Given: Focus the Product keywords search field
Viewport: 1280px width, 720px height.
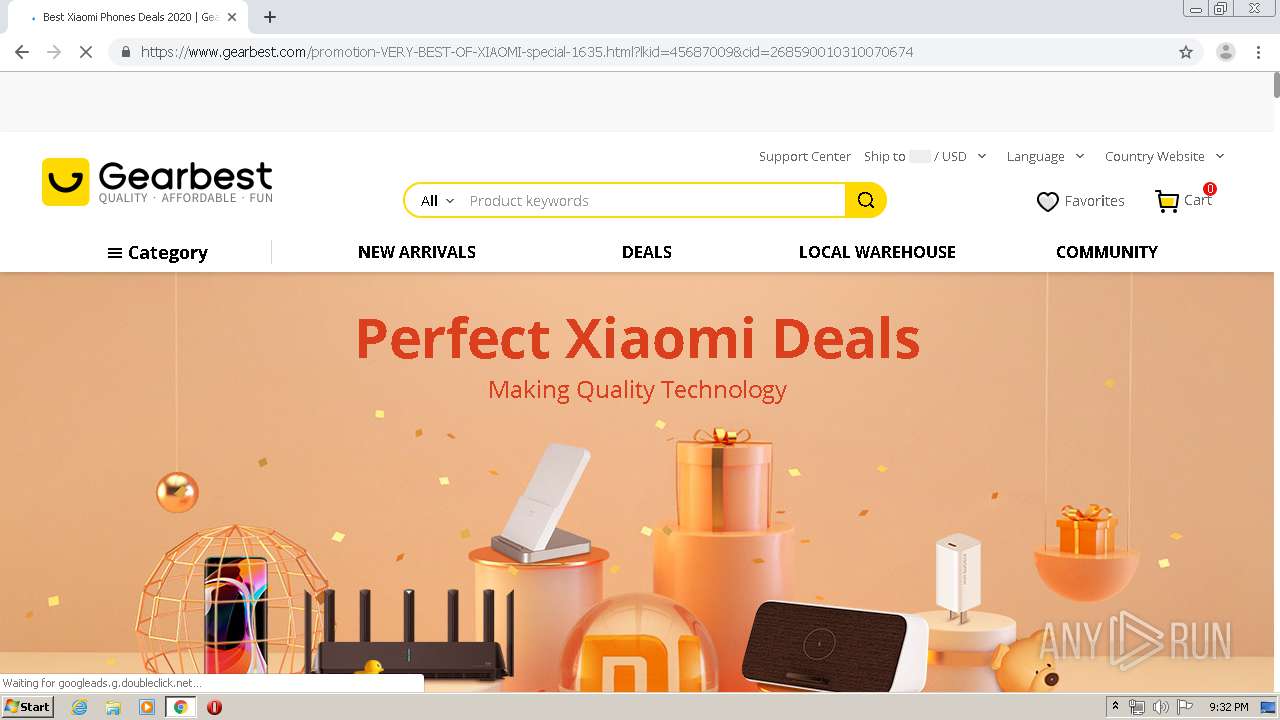Looking at the screenshot, I should click(x=652, y=200).
